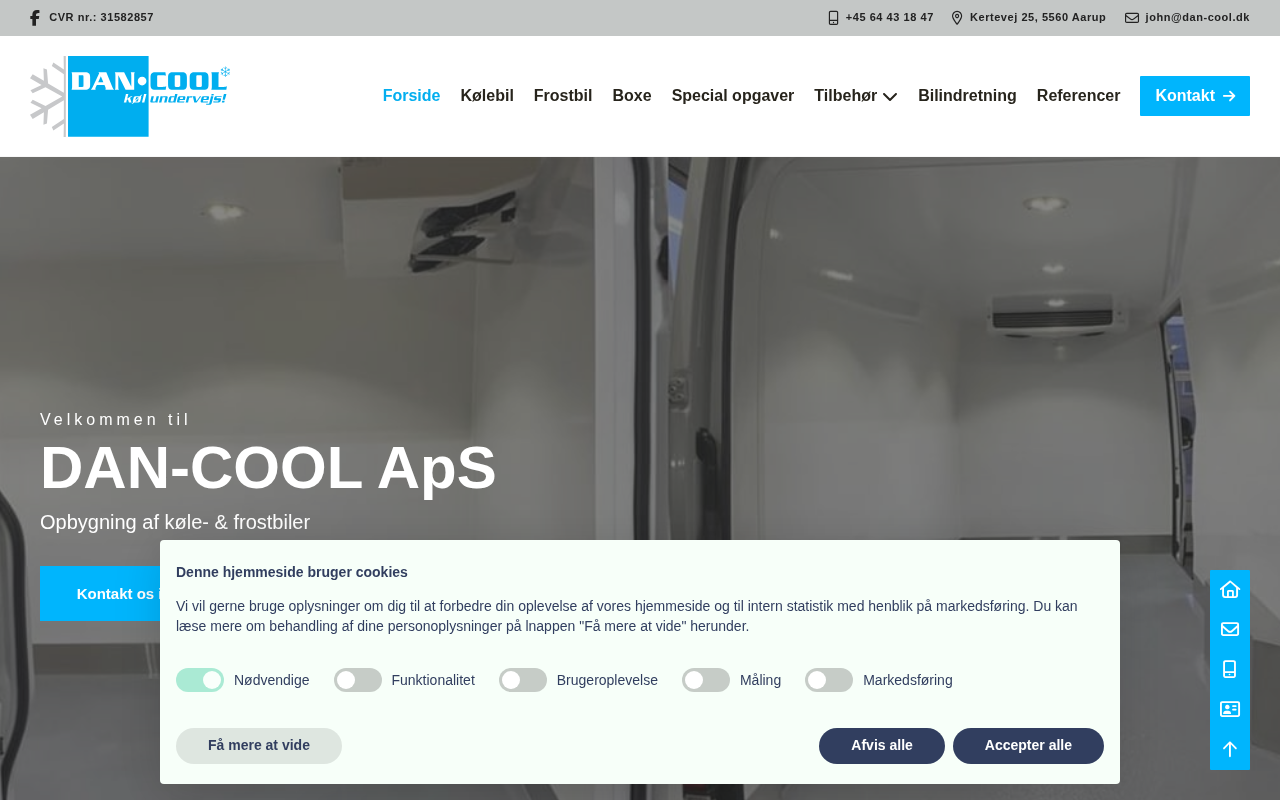Click the phone icon beside +45 64 43 18 47
The image size is (1280, 800).
tap(833, 18)
